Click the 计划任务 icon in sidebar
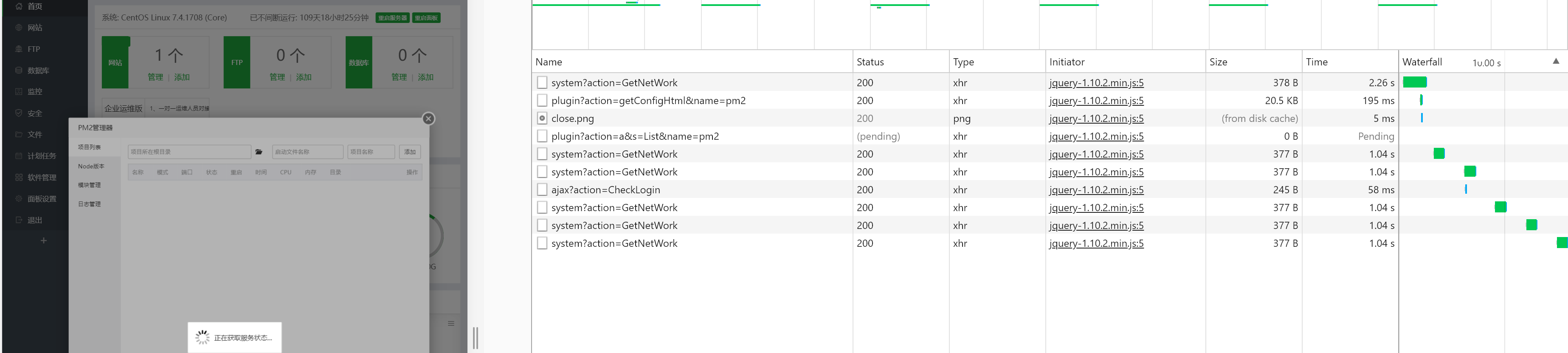1568x353 pixels. (x=18, y=156)
